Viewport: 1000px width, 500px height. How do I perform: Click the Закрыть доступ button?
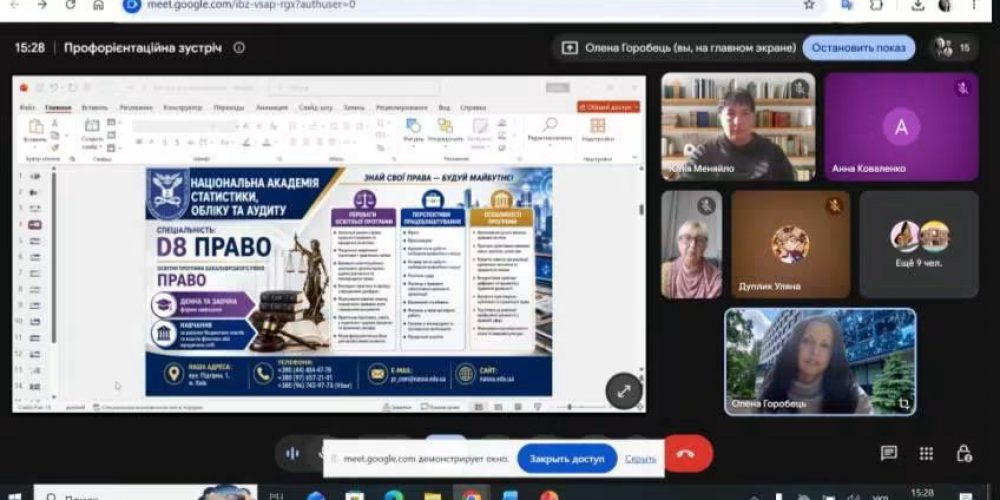[566, 459]
